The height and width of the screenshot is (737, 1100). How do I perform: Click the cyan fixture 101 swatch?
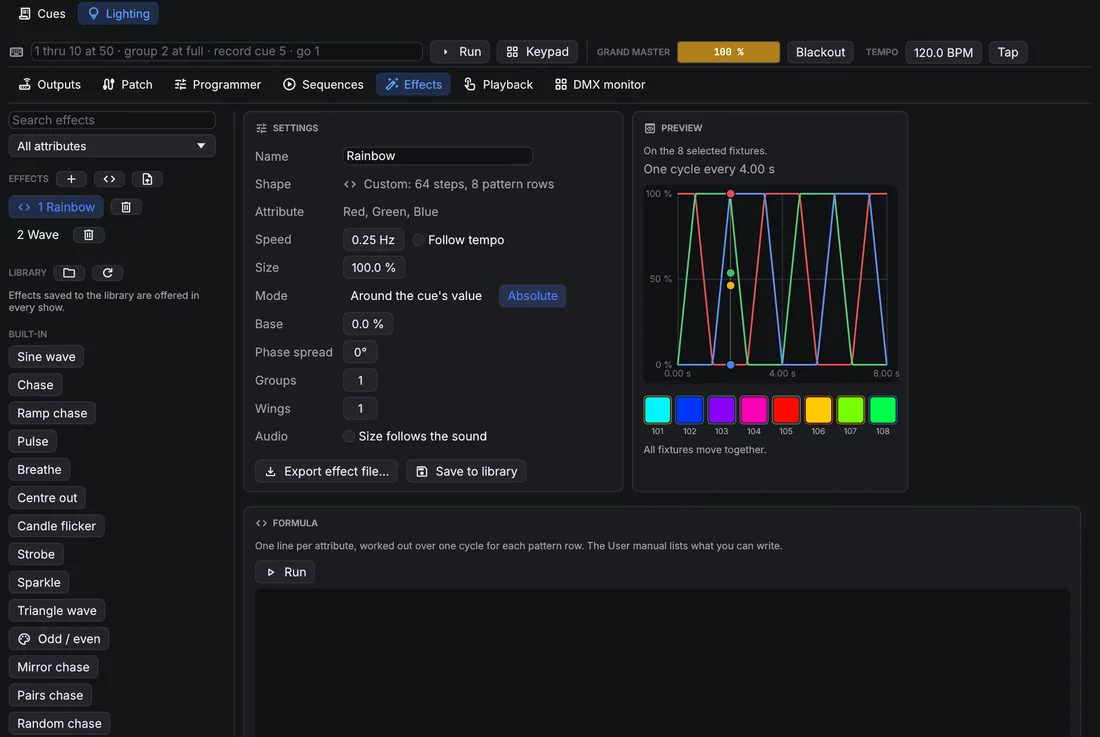[x=657, y=410]
